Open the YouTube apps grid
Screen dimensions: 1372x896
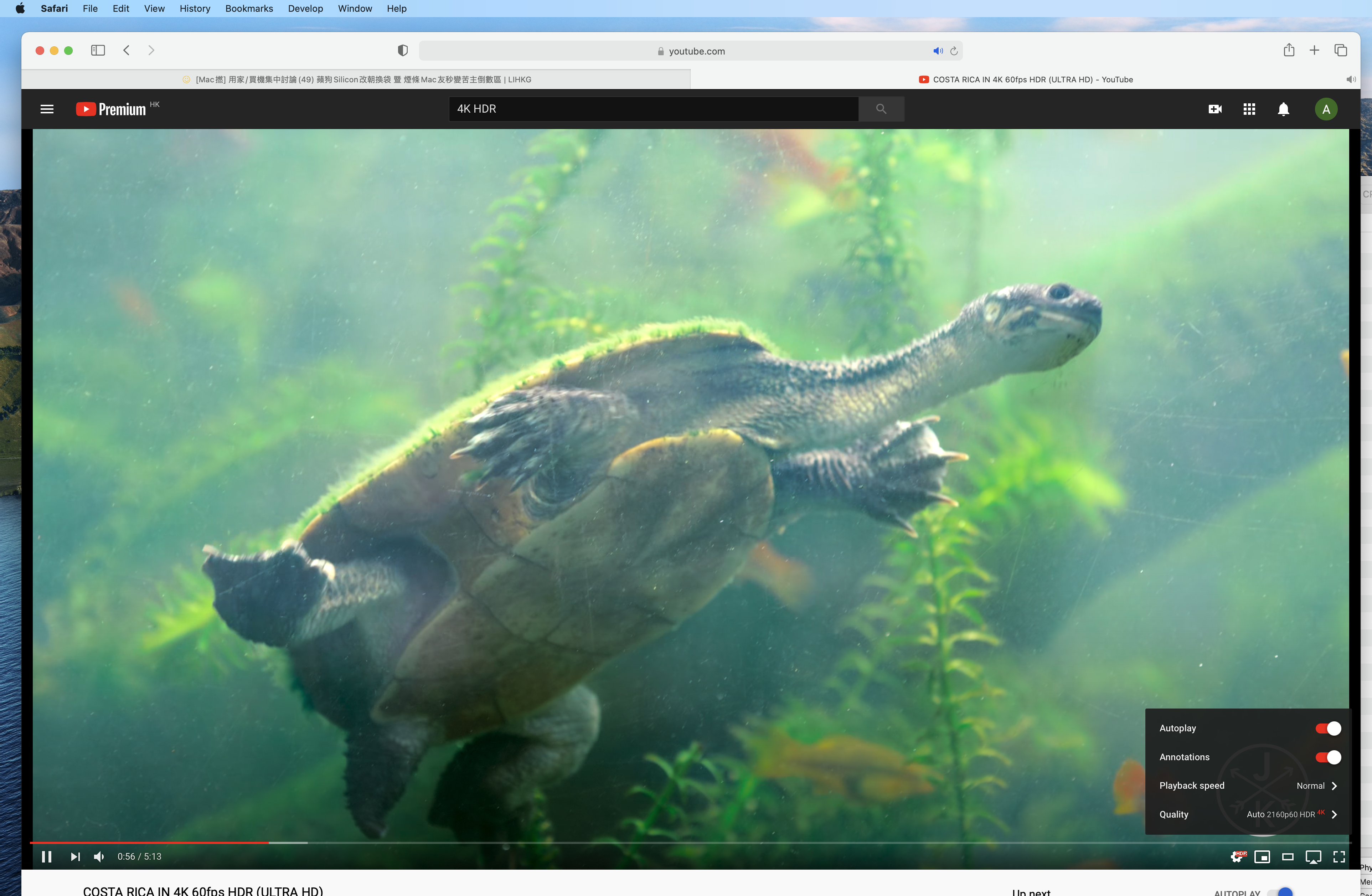(1249, 109)
